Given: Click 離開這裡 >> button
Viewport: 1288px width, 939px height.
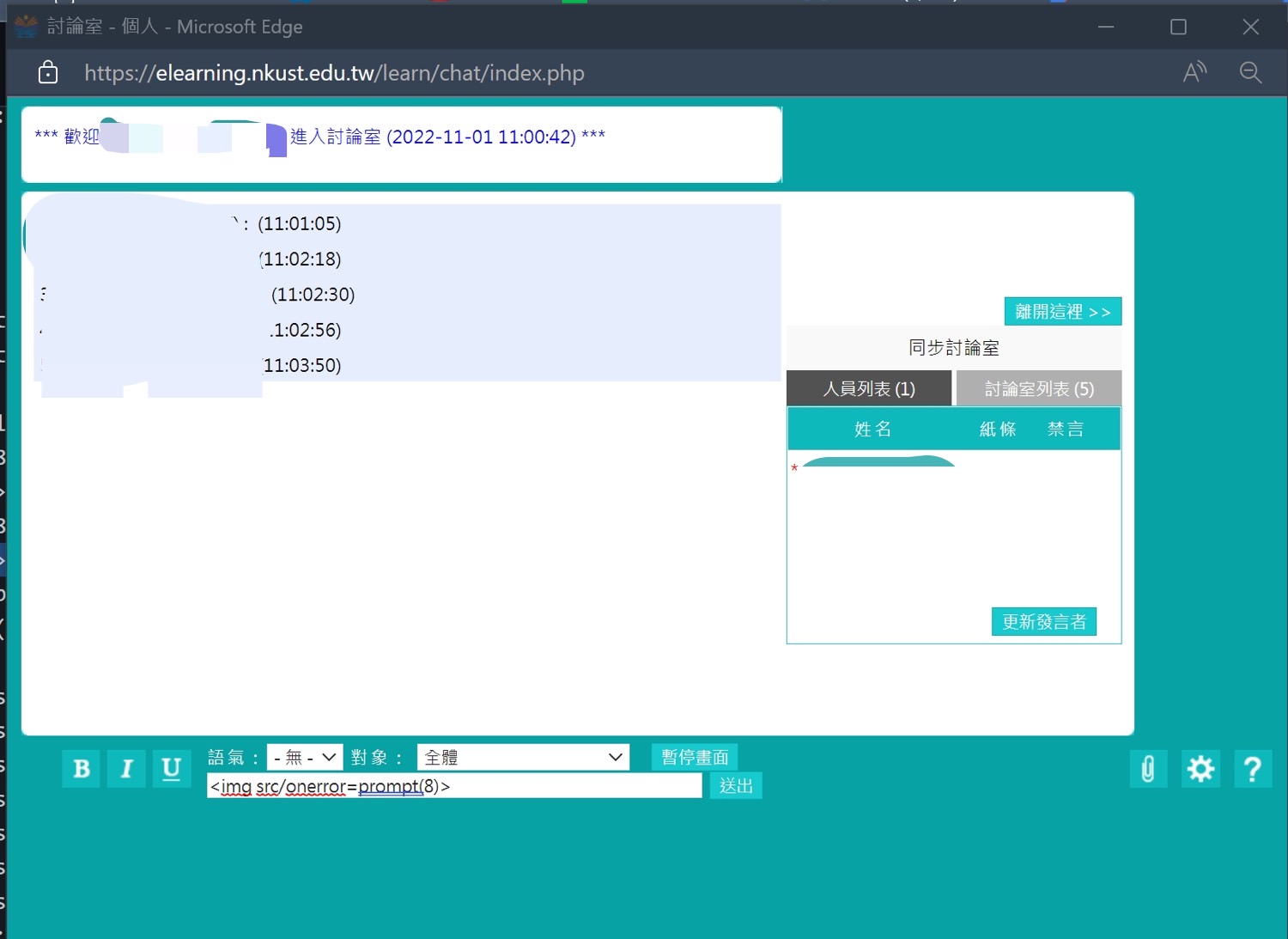Looking at the screenshot, I should pyautogui.click(x=1063, y=311).
